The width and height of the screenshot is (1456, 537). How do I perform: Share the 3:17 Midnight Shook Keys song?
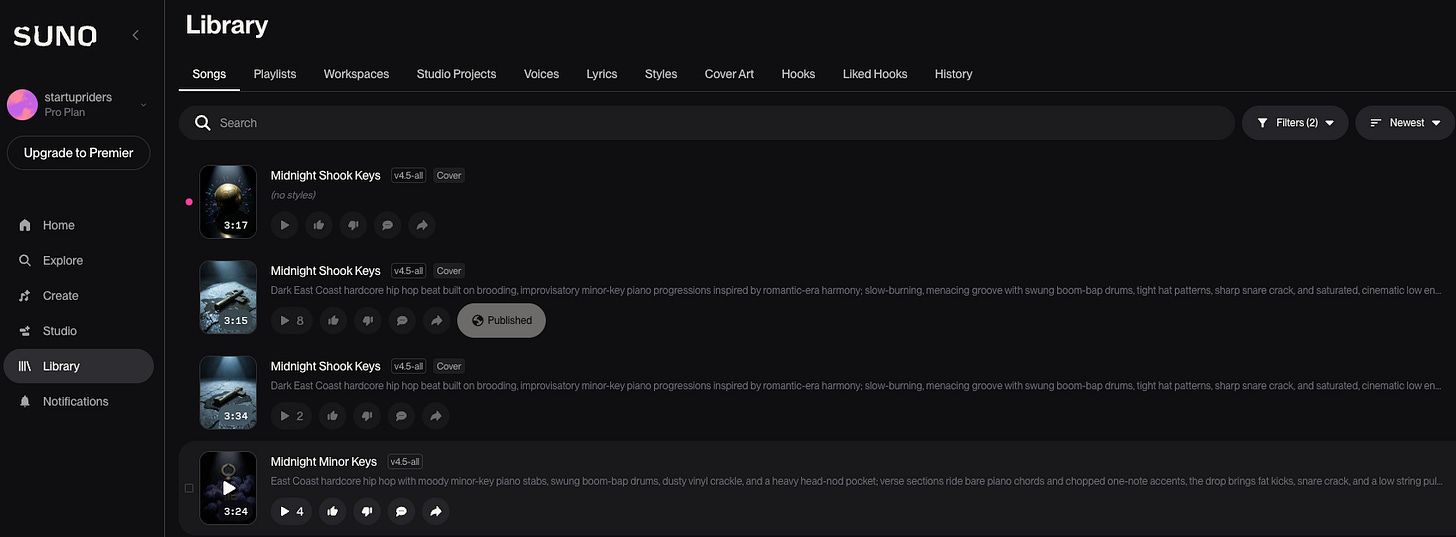422,226
